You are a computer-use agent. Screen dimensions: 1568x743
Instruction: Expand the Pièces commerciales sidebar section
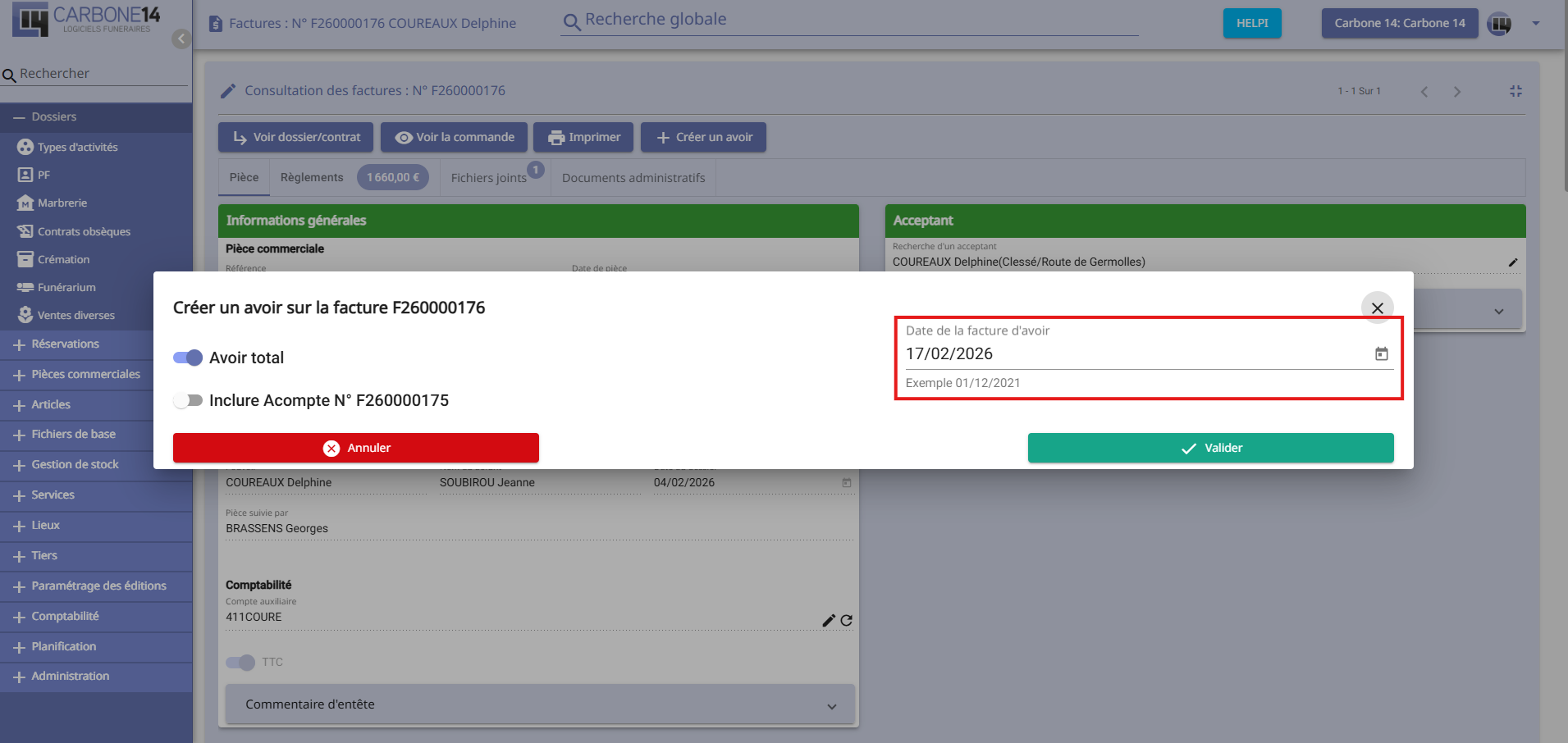85,374
